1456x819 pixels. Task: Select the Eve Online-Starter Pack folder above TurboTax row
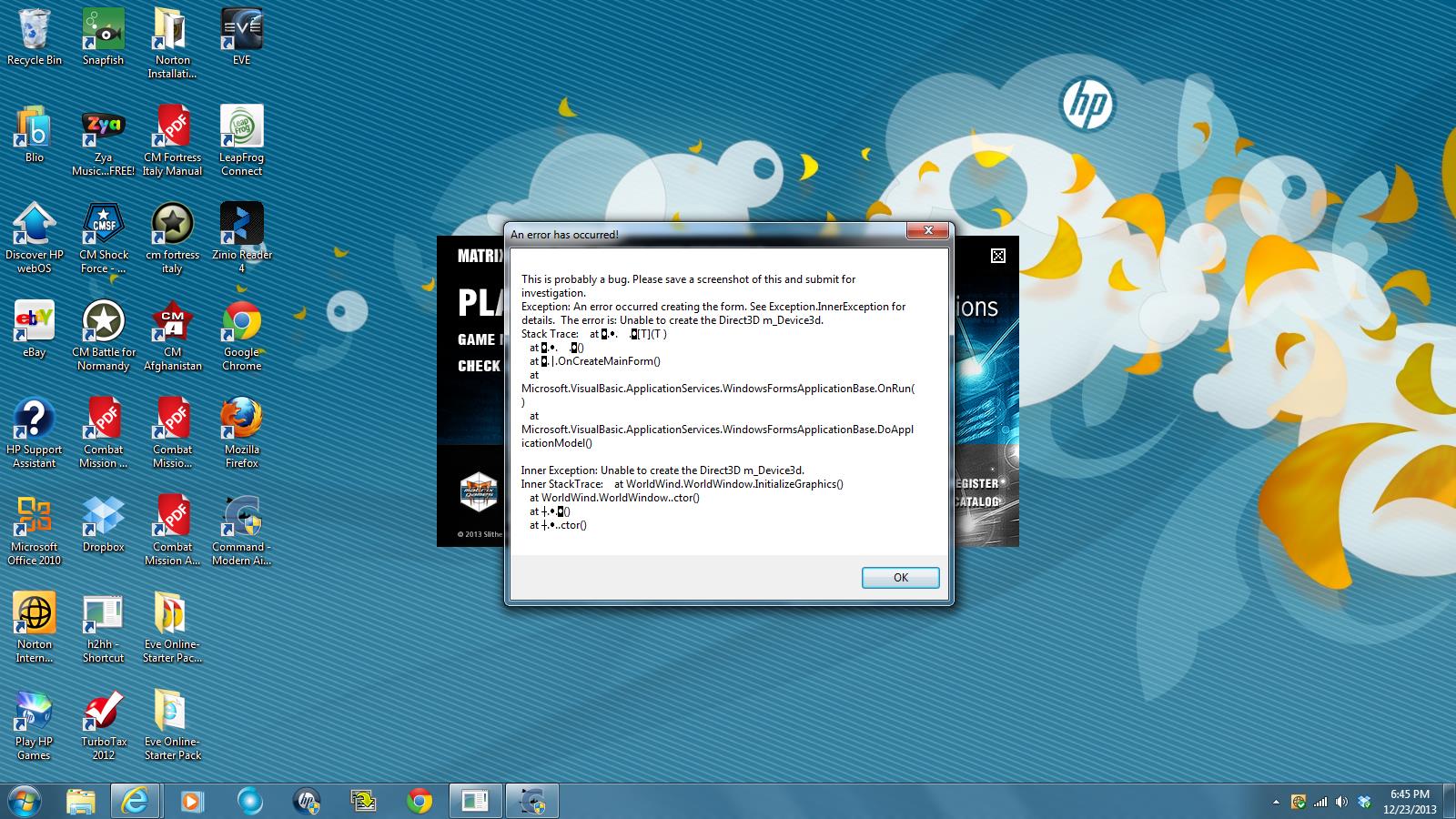pyautogui.click(x=172, y=628)
